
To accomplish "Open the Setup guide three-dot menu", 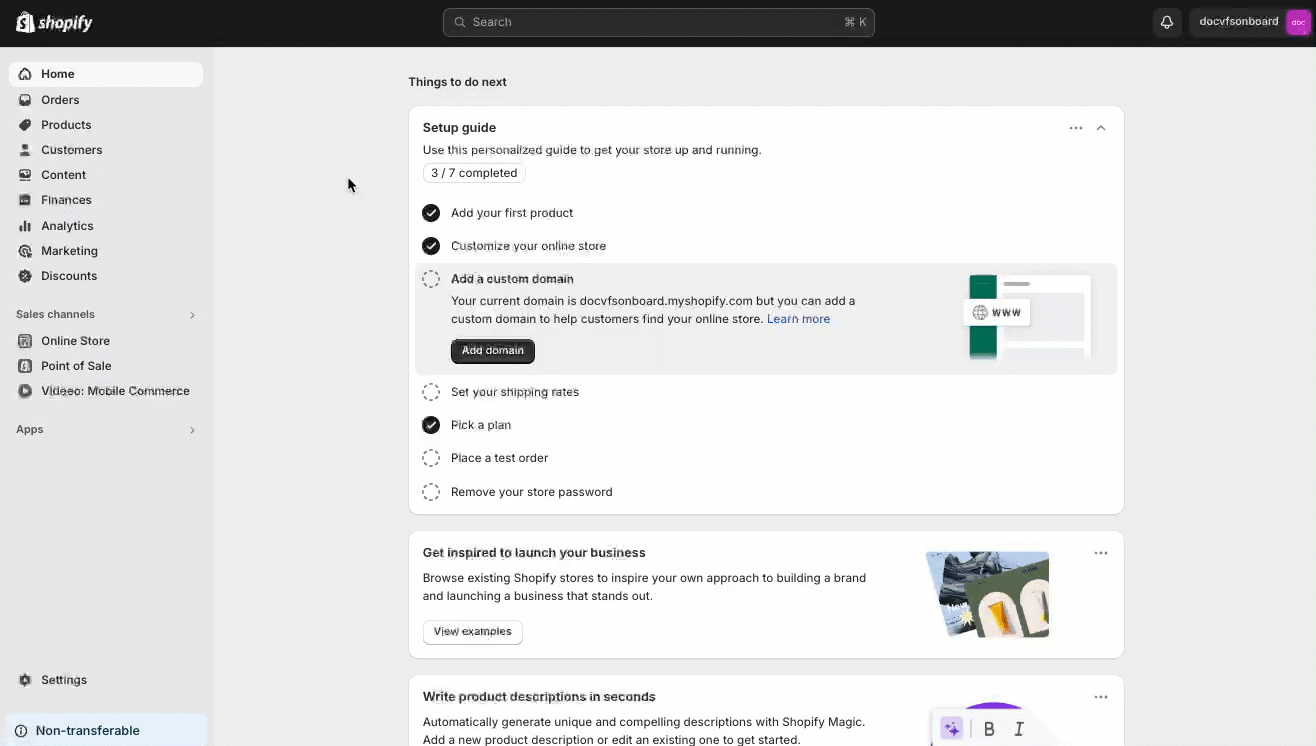I will [x=1076, y=128].
